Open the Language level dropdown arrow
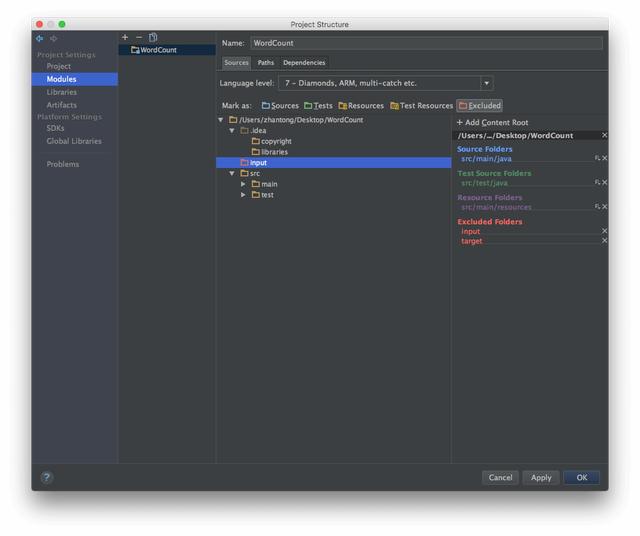Screen dimensions: 640x536 (487, 83)
